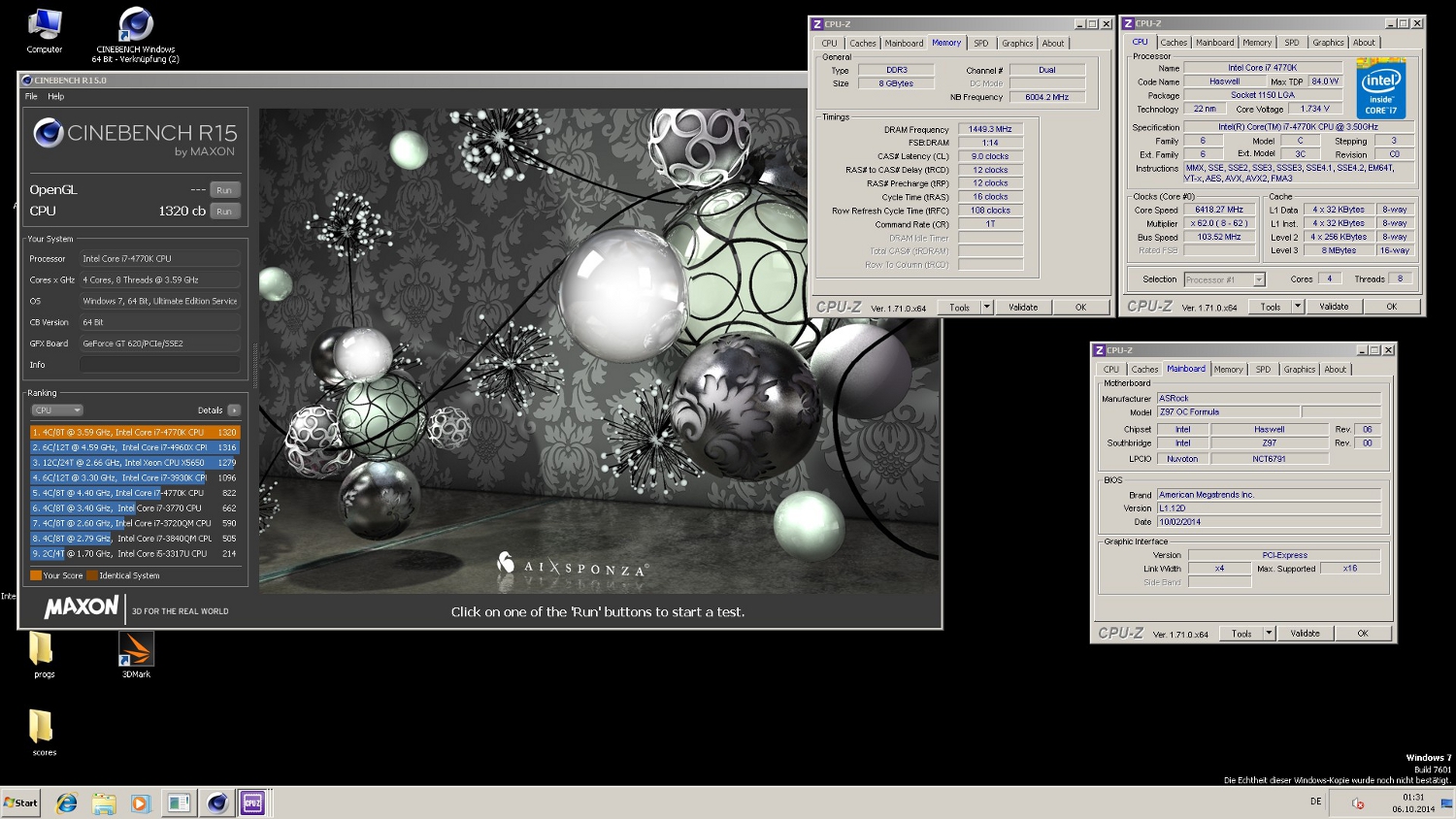Switch to Graphics tab in Mainboard CPU-Z window

[1299, 369]
